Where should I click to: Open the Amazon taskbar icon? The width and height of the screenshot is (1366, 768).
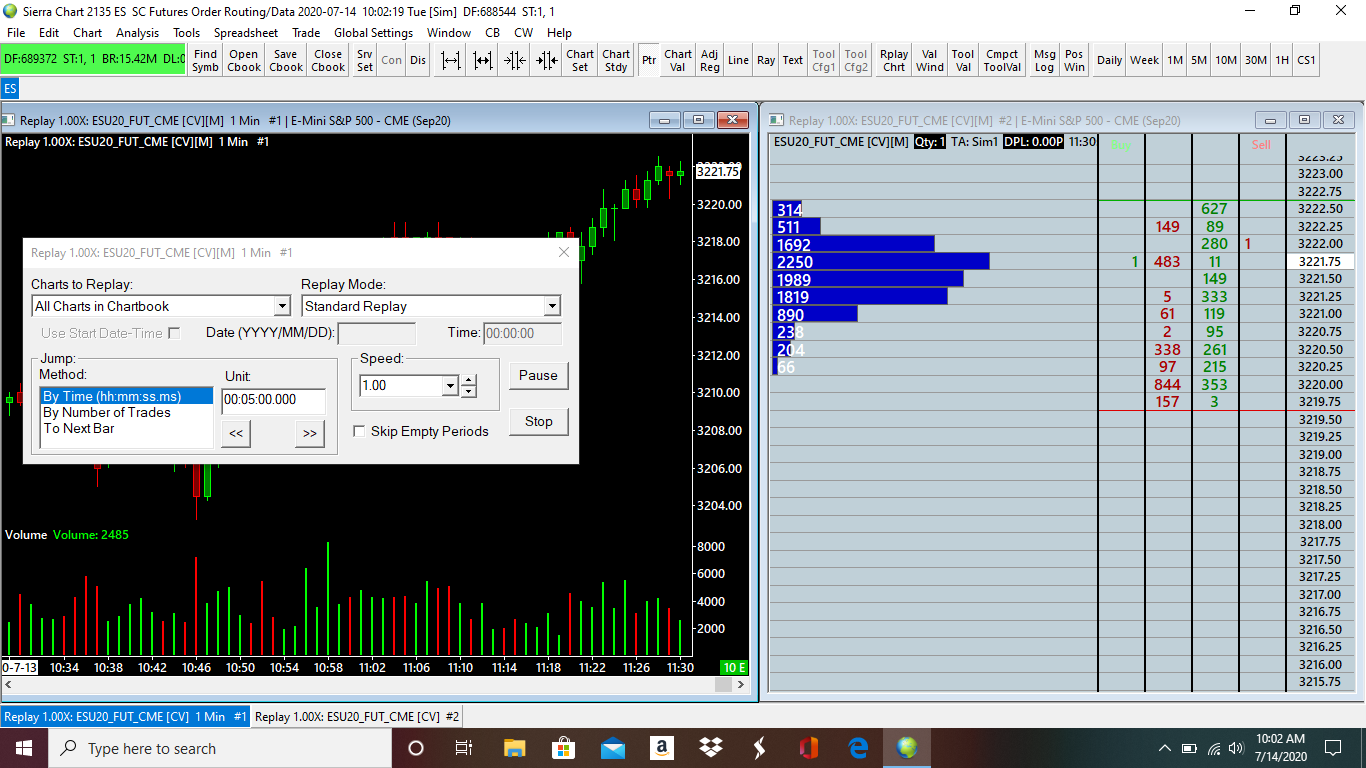pos(661,748)
